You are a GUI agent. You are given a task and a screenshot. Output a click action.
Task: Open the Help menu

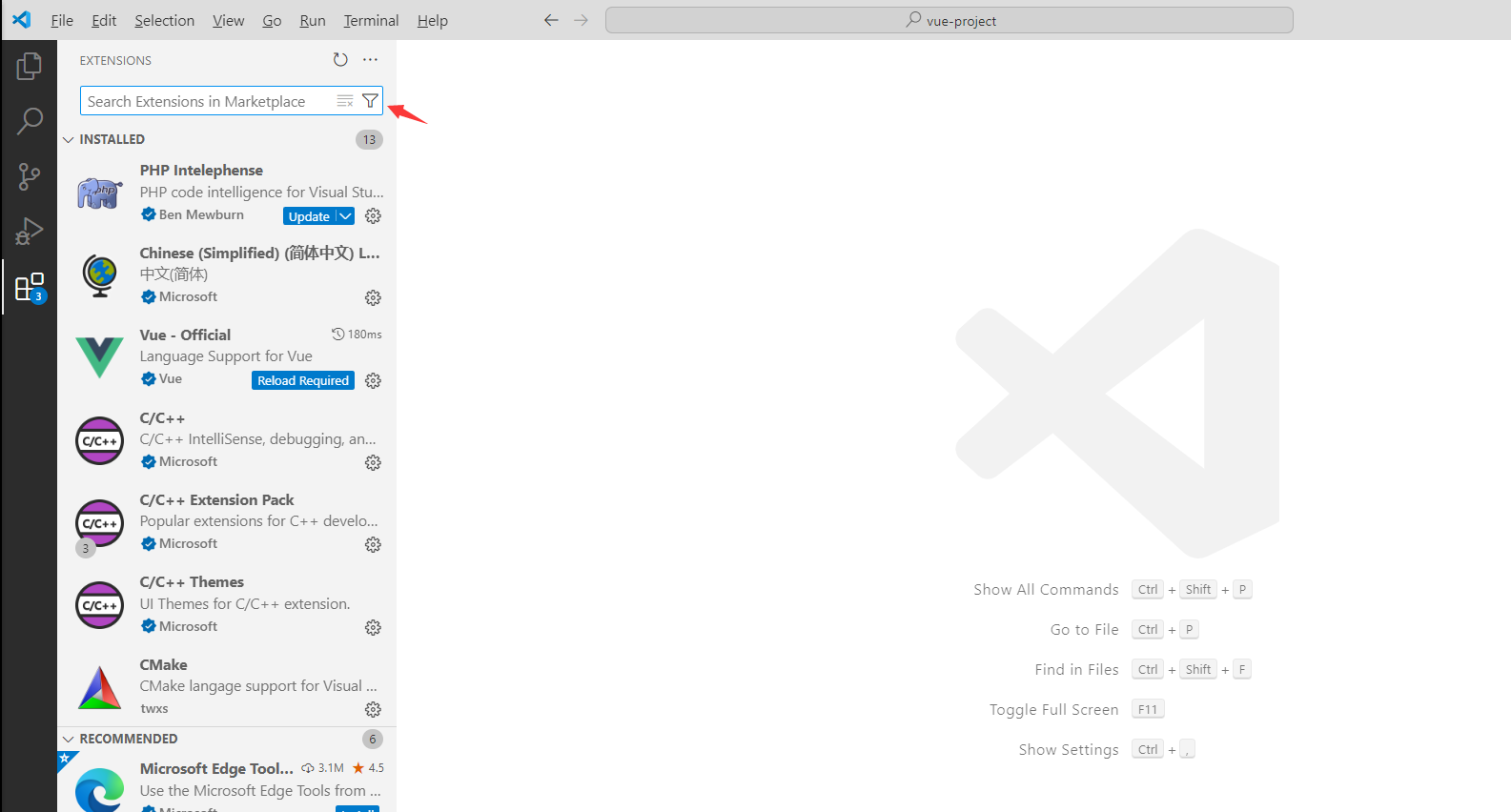pyautogui.click(x=432, y=20)
